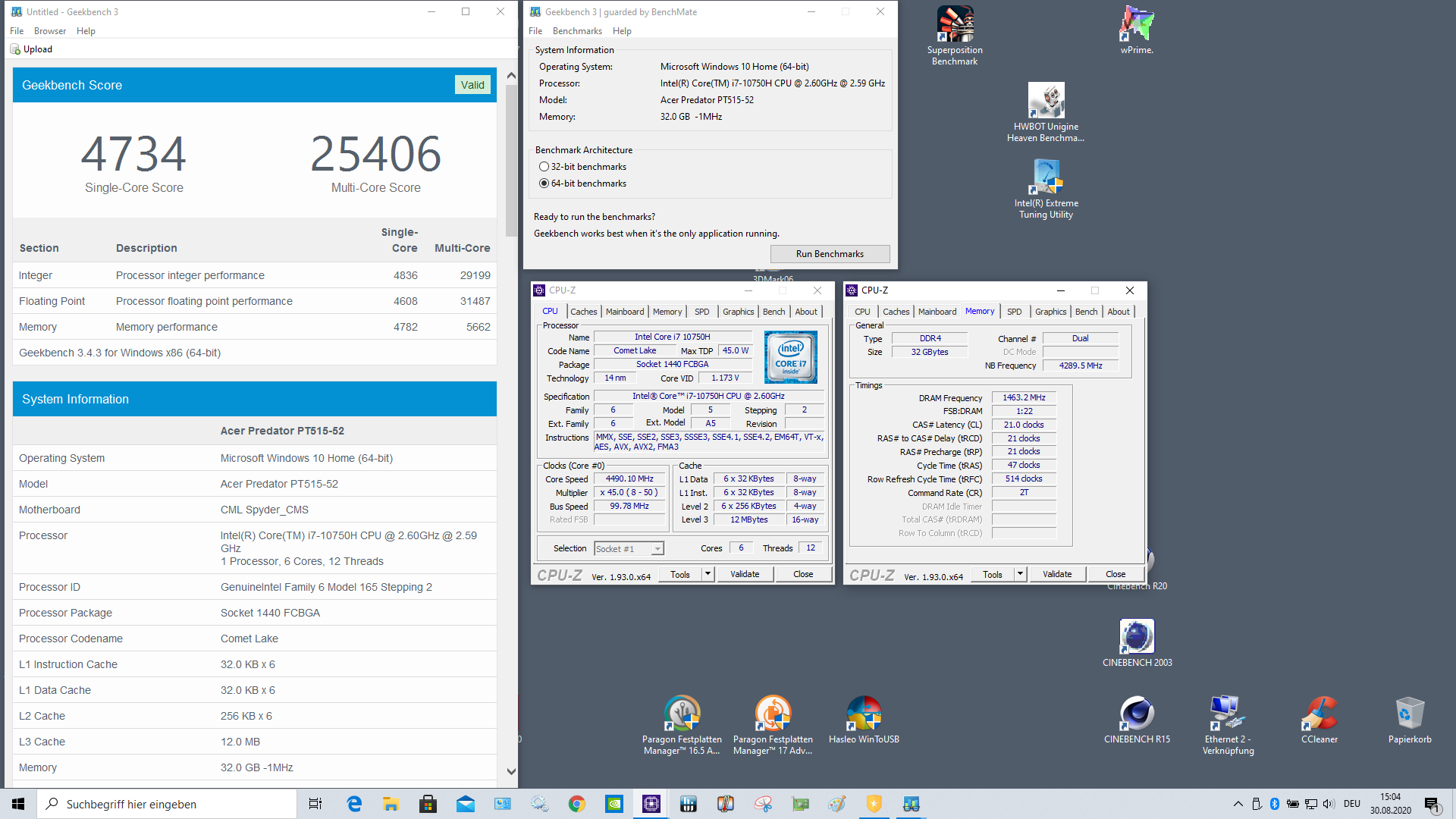Viewport: 1456px width, 819px height.
Task: Click the Valid badge on Geekbench Score
Action: click(472, 85)
